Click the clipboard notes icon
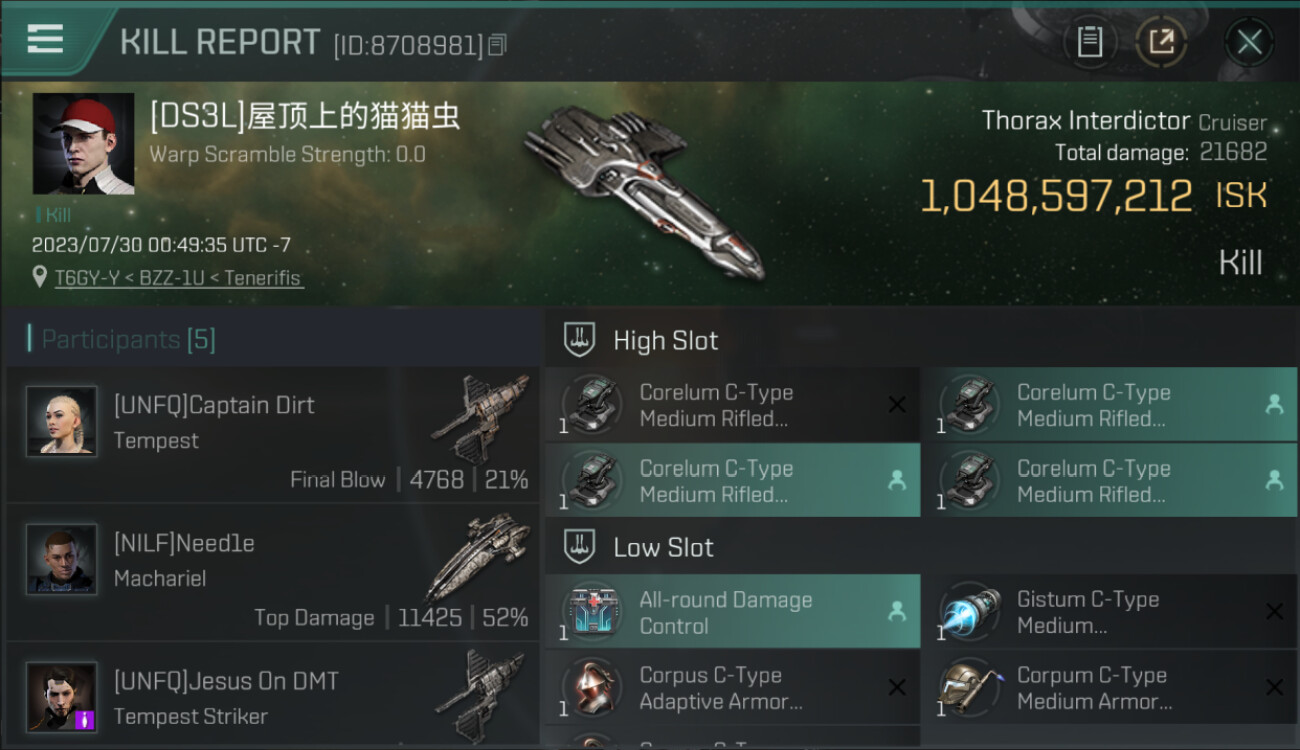This screenshot has width=1300, height=750. pos(1089,42)
